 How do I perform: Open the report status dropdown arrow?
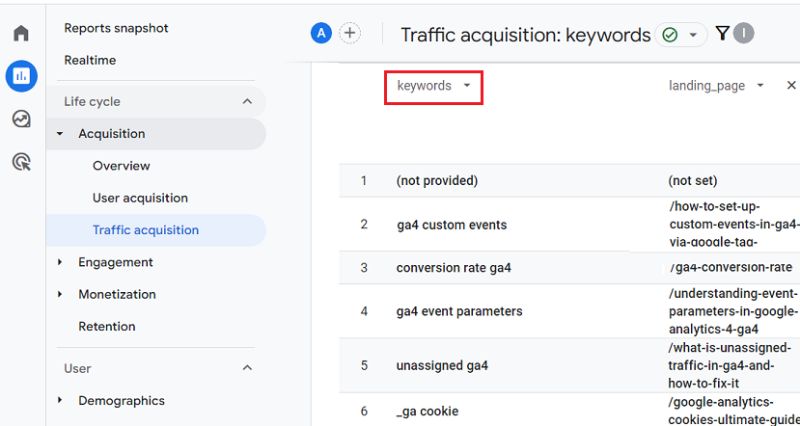(x=693, y=35)
